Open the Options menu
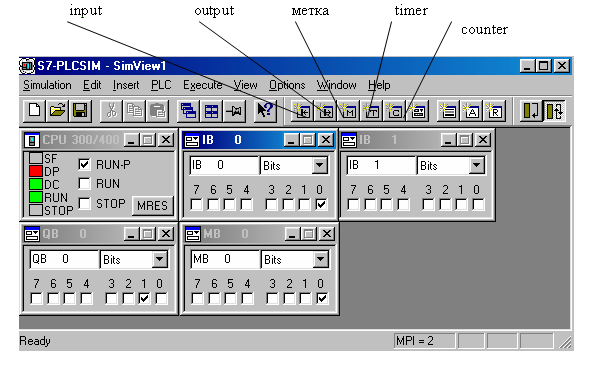The image size is (599, 367). tap(287, 85)
